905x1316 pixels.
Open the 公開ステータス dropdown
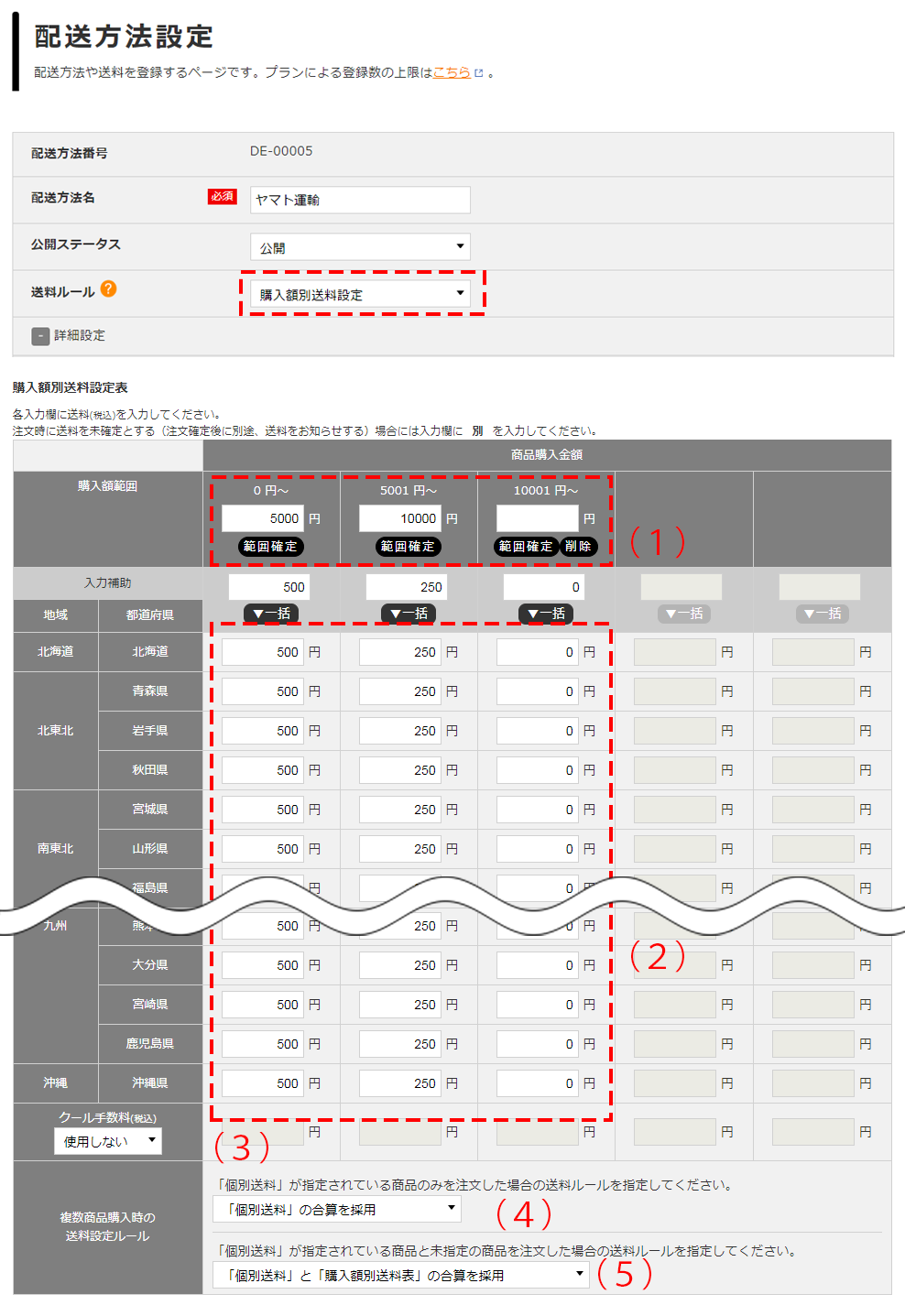(360, 247)
